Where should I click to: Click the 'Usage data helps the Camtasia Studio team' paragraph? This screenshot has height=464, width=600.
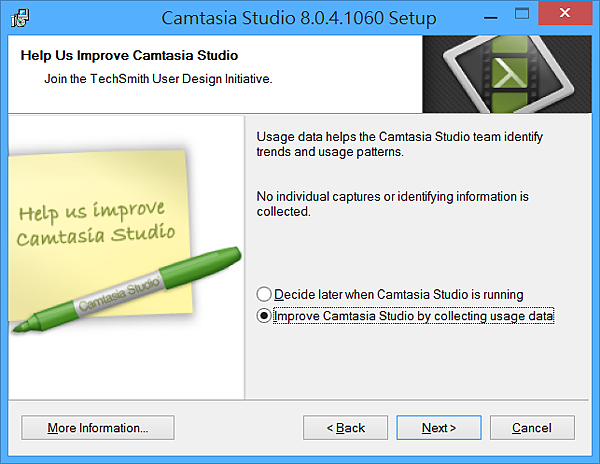coord(399,144)
